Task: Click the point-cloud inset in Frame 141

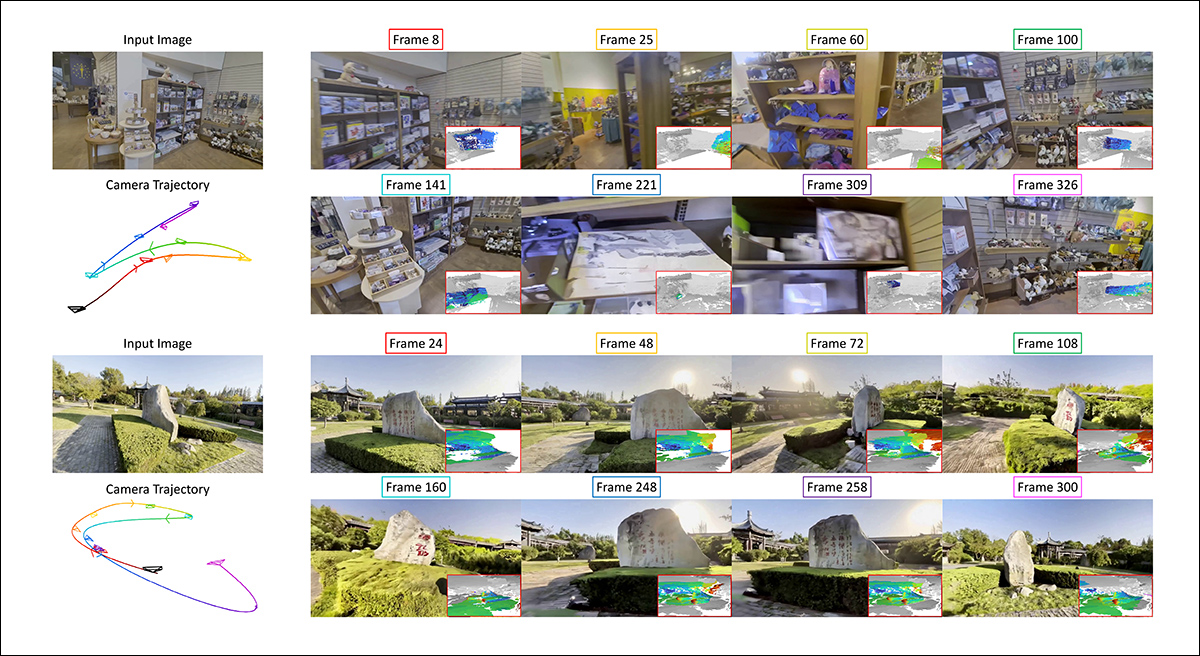Action: [483, 293]
